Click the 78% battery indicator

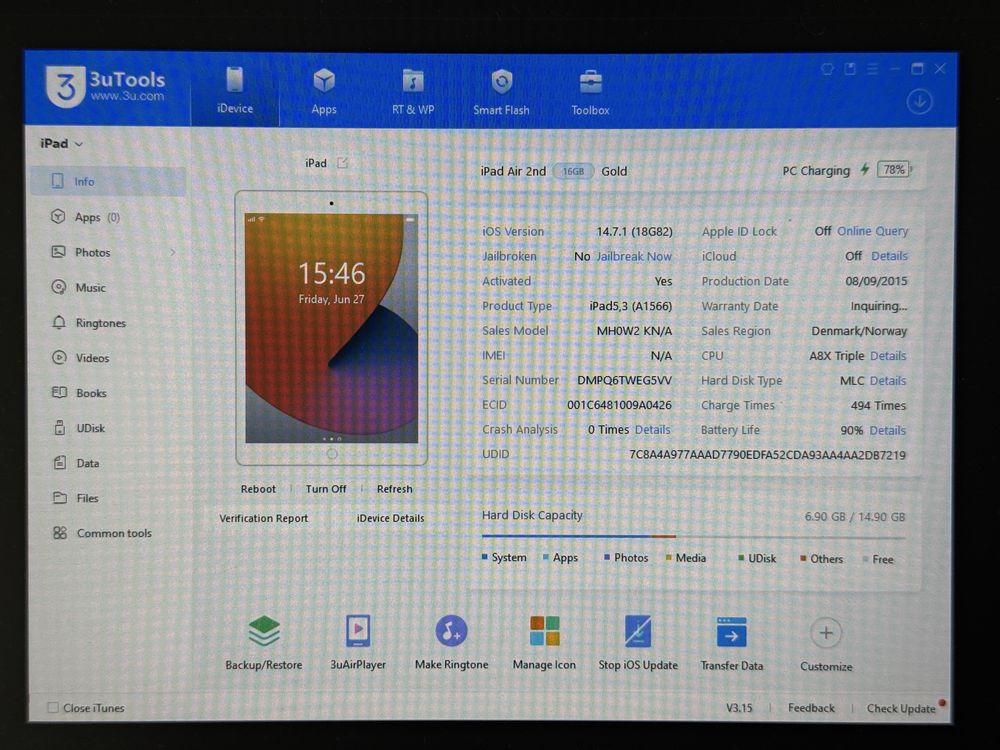coord(893,170)
